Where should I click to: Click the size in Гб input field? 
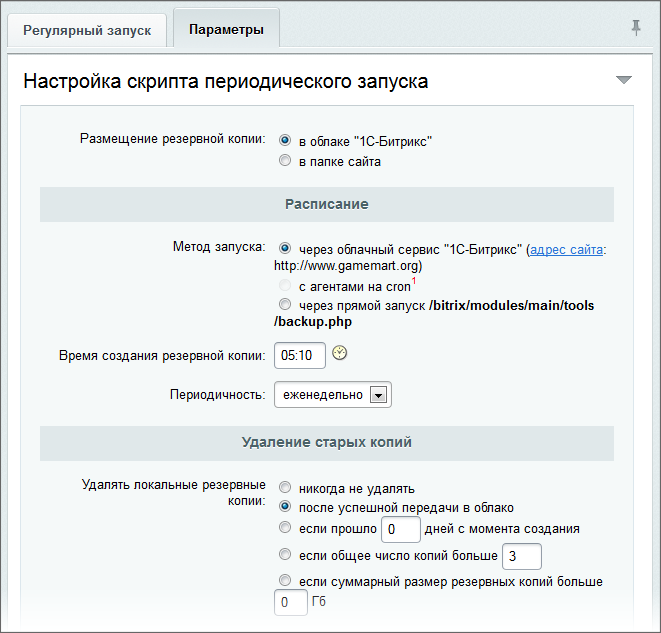tap(290, 602)
